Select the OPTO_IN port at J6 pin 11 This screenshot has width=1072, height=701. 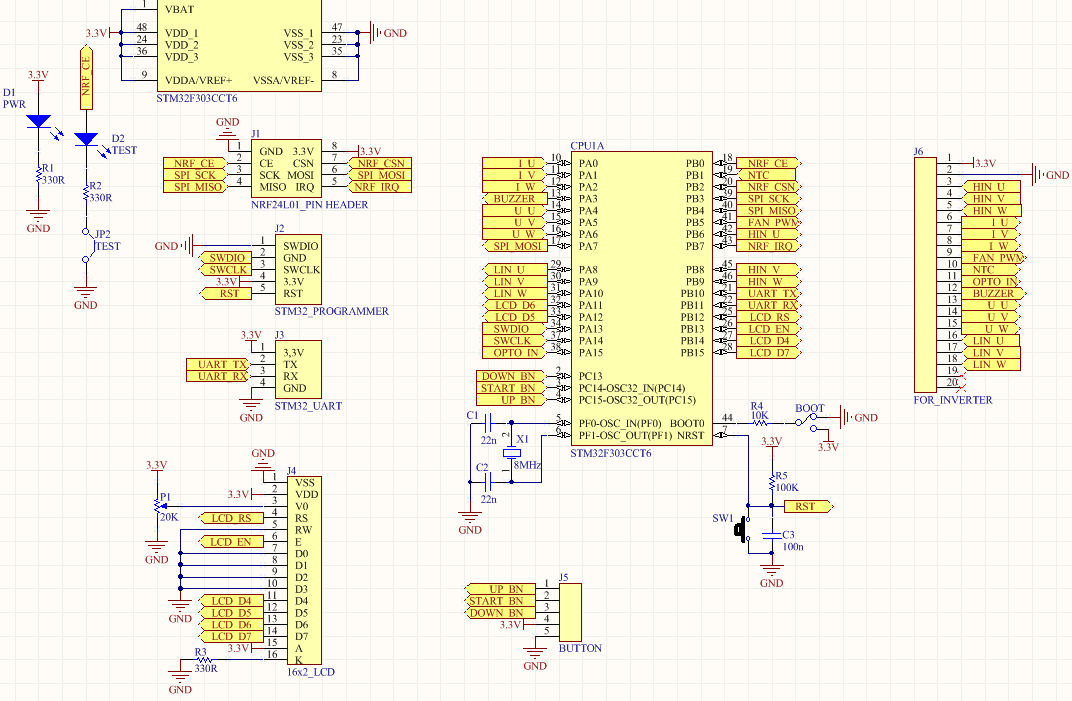pyautogui.click(x=993, y=281)
